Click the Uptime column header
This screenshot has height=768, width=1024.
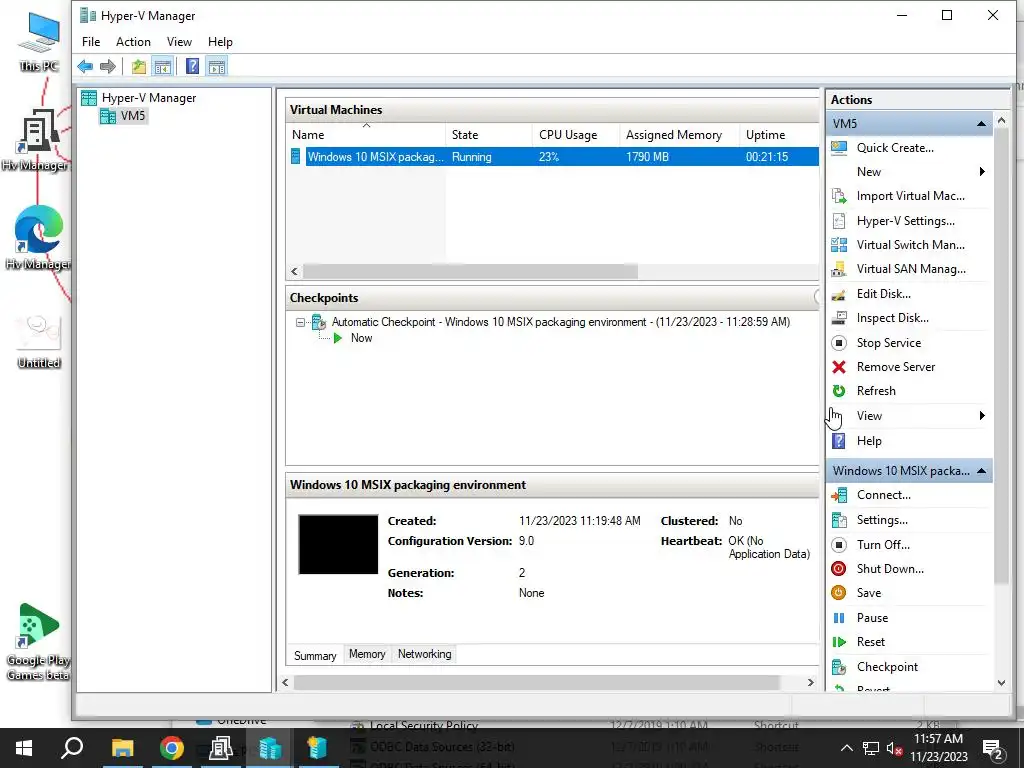(x=778, y=135)
